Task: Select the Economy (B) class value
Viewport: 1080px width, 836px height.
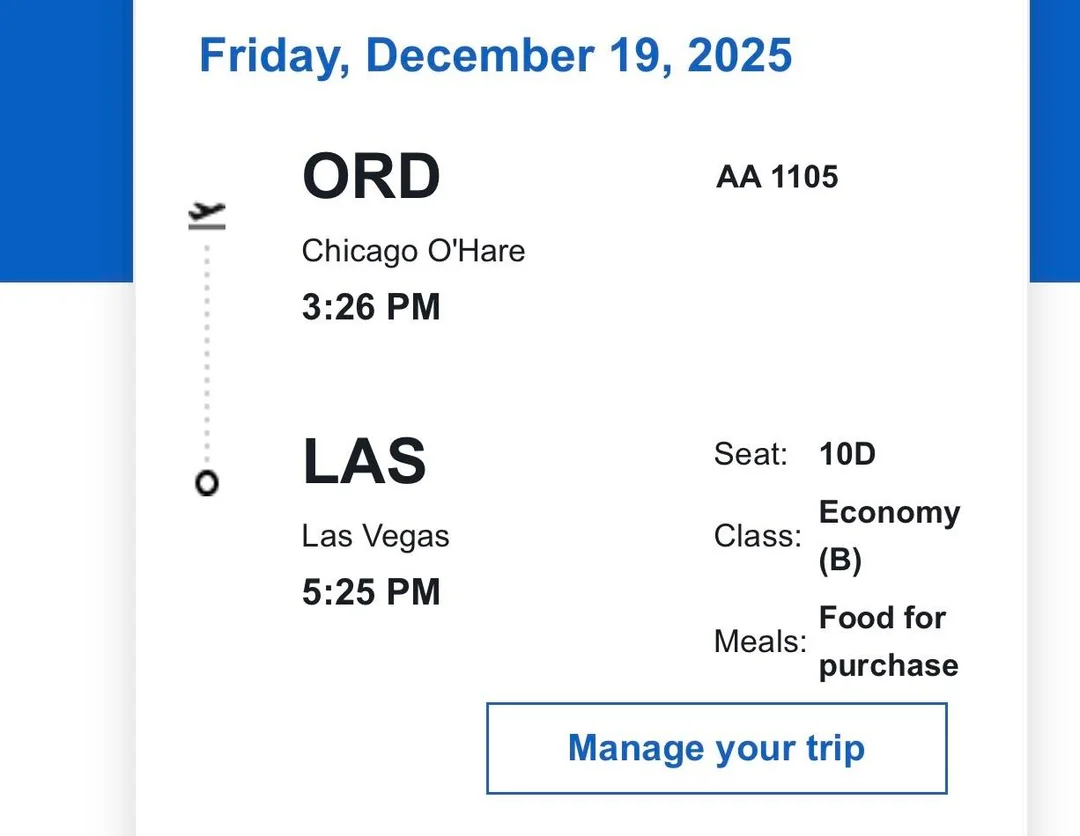Action: [888, 536]
